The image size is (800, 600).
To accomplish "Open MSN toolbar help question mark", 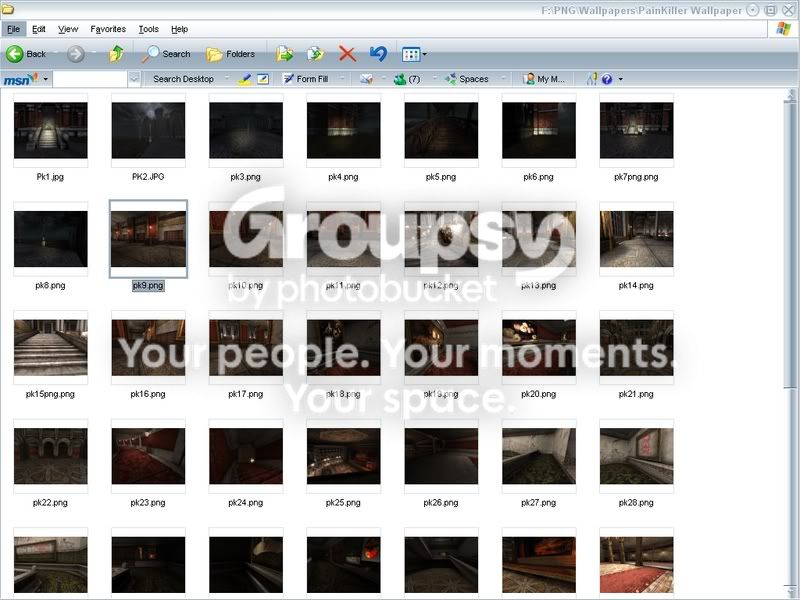I will pyautogui.click(x=607, y=79).
